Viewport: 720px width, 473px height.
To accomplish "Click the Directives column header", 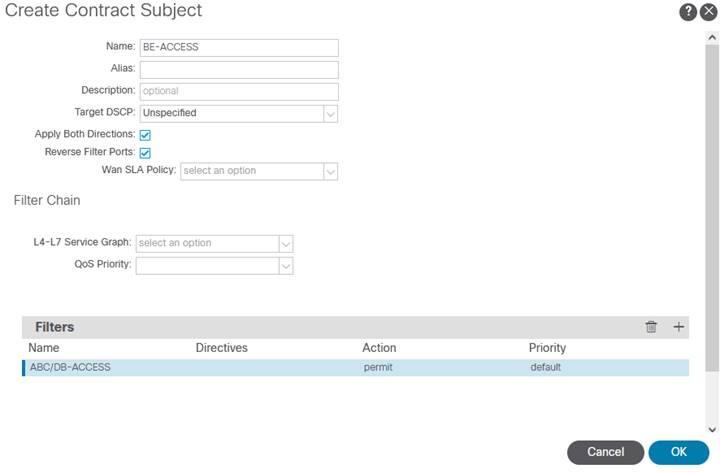I will click(x=221, y=348).
